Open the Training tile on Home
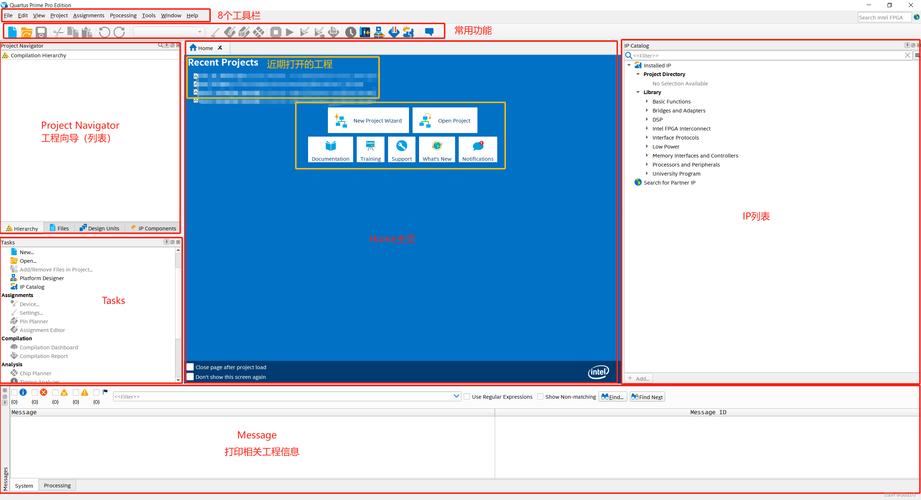The image size is (921, 500). tap(371, 150)
